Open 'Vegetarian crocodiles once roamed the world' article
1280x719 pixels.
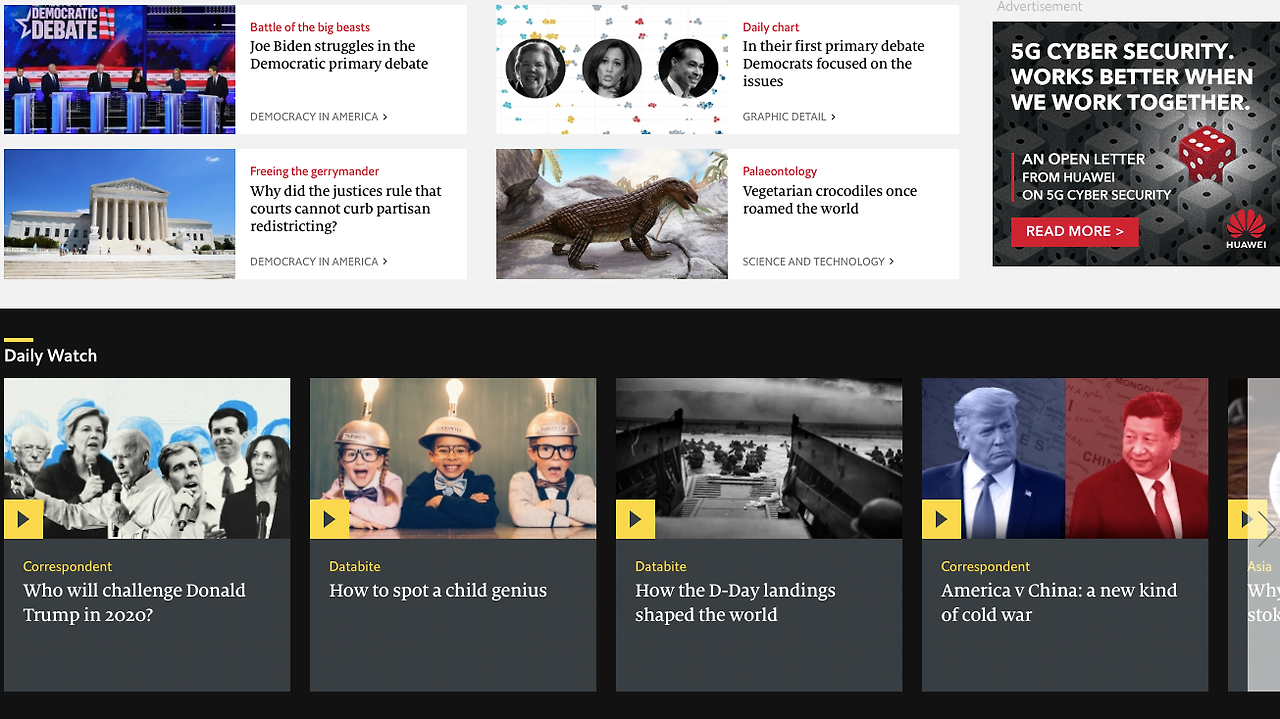[x=830, y=200]
